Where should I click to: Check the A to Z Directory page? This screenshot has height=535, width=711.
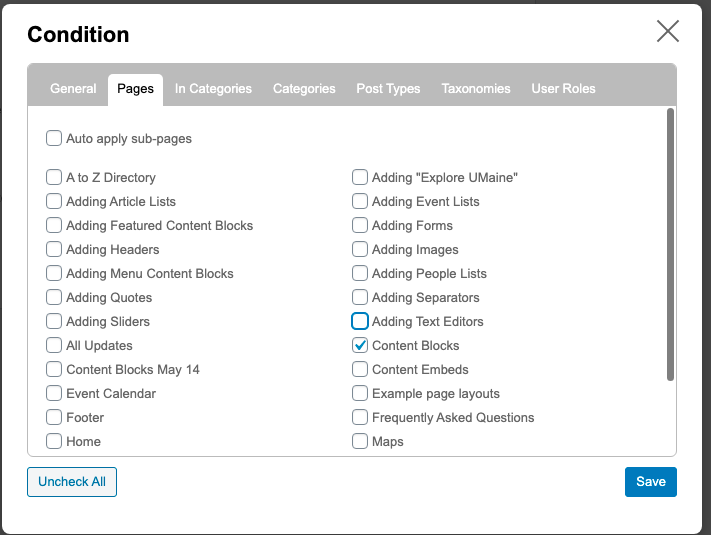click(x=54, y=177)
